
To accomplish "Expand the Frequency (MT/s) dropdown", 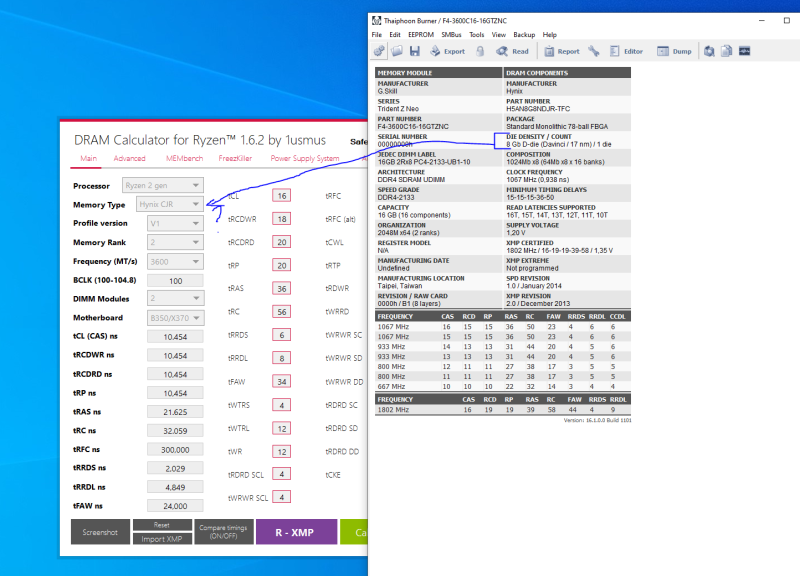I will click(x=175, y=262).
